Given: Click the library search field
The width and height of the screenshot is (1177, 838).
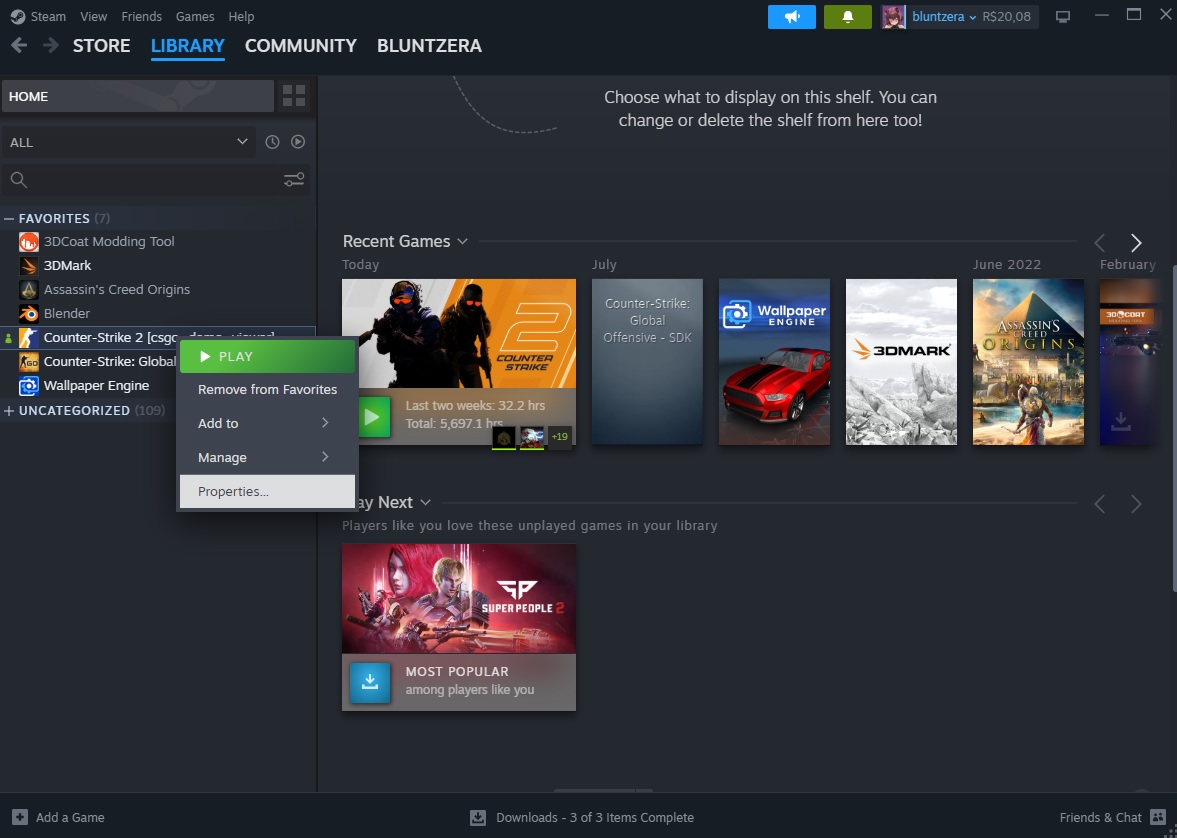Looking at the screenshot, I should 156,180.
